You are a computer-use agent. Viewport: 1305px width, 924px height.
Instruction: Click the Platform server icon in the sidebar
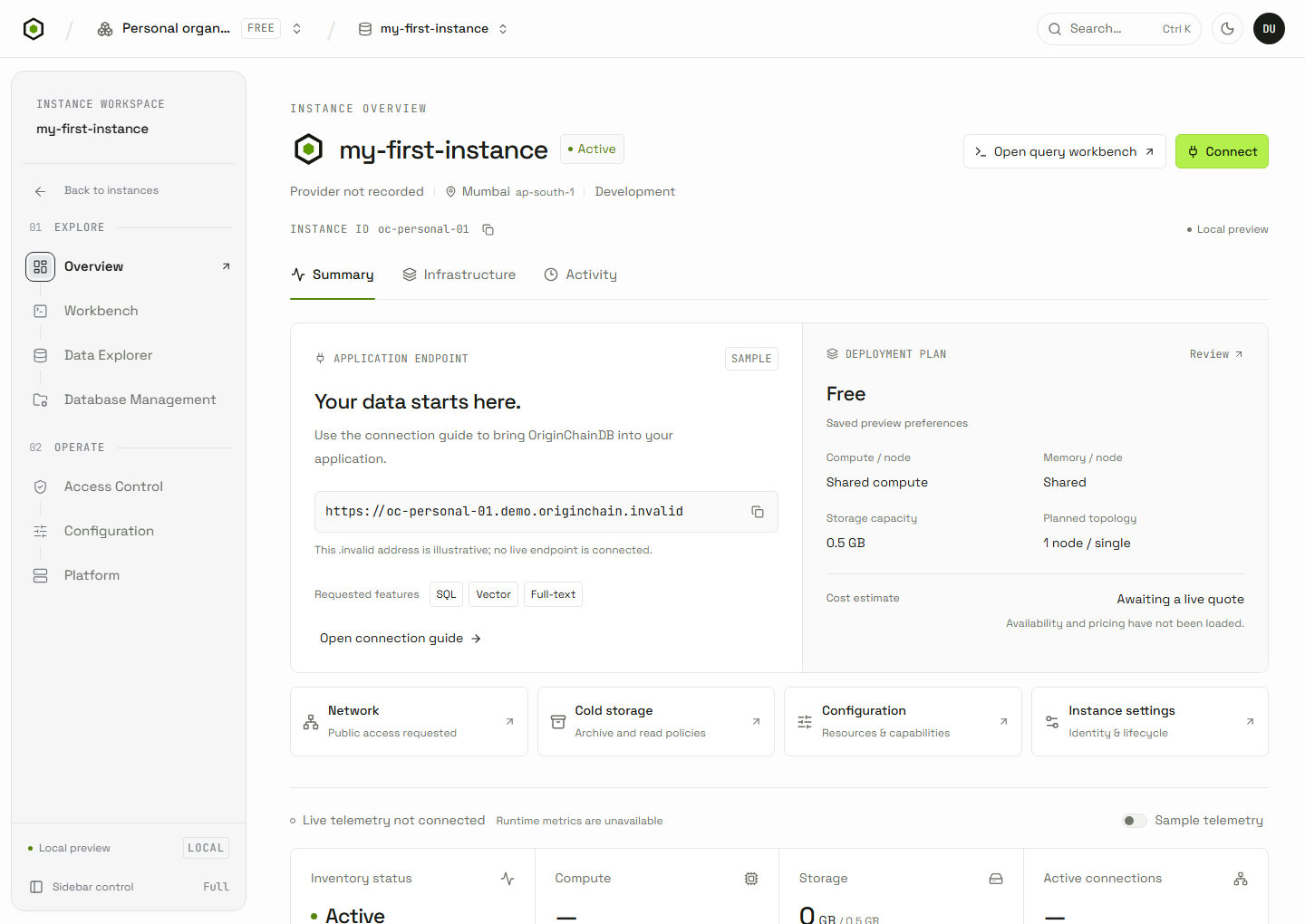click(x=41, y=575)
